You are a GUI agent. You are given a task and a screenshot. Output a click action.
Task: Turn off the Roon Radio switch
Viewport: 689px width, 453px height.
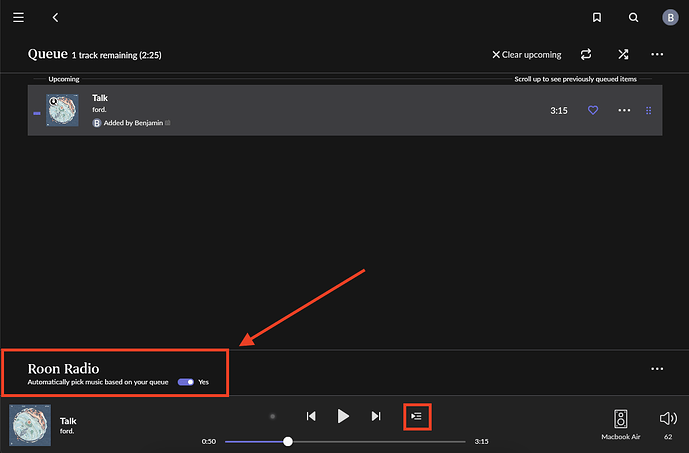185,382
